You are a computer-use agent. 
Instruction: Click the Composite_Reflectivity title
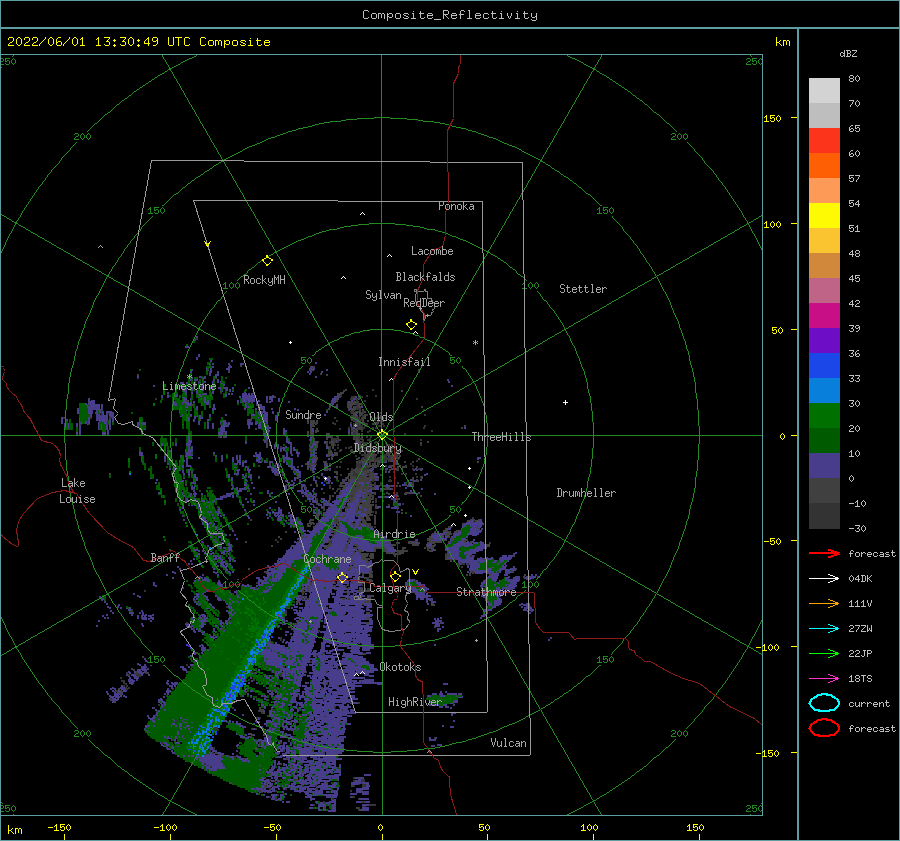click(450, 15)
